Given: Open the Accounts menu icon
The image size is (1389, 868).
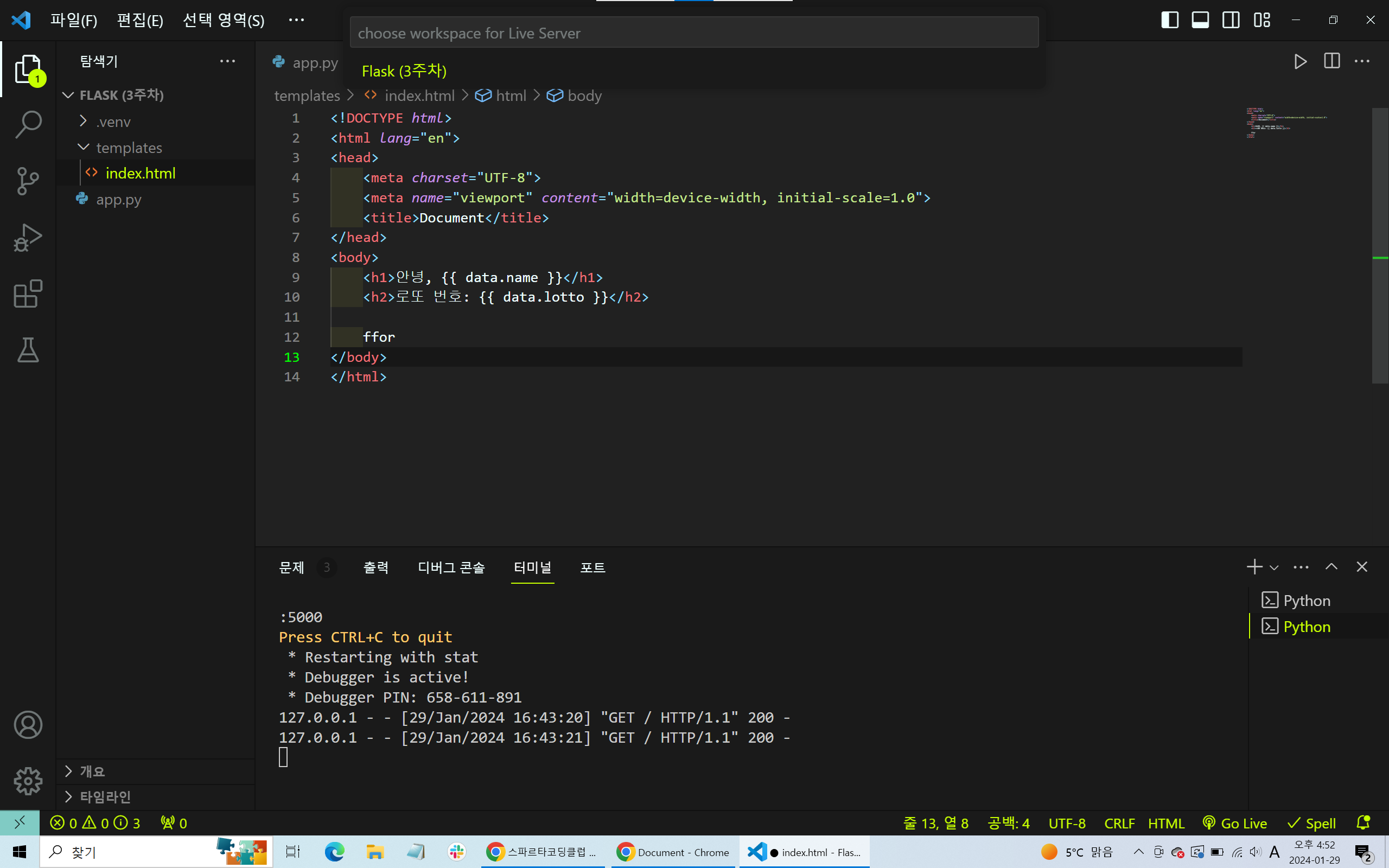Looking at the screenshot, I should (28, 724).
